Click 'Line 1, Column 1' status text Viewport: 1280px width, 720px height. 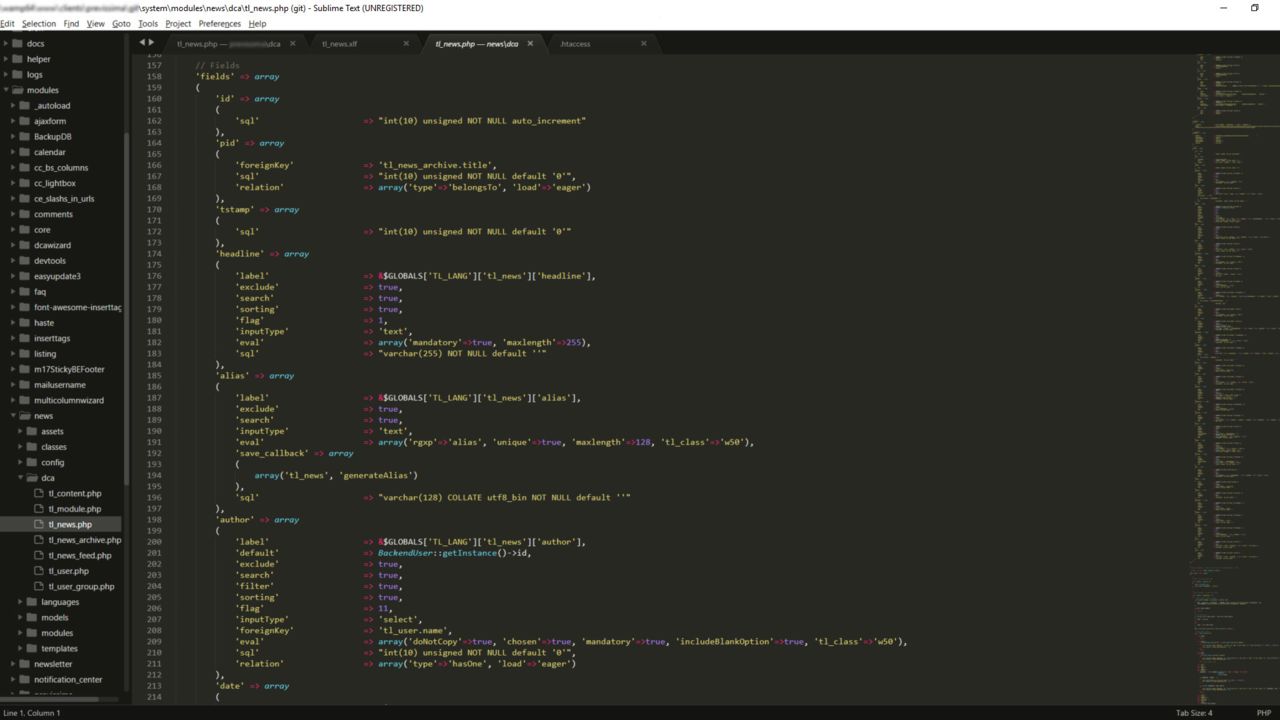point(32,713)
